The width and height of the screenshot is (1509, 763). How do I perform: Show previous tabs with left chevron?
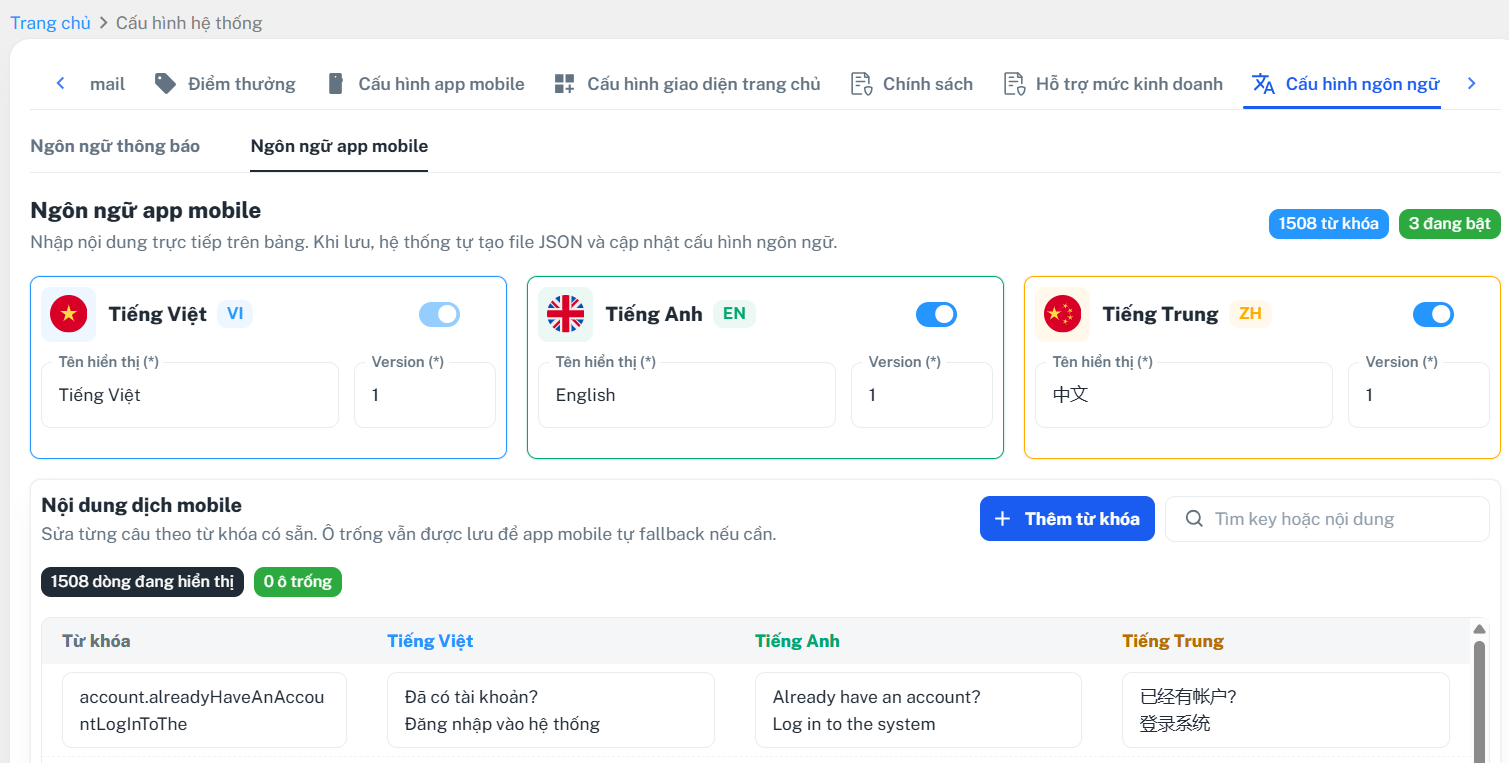pos(61,84)
